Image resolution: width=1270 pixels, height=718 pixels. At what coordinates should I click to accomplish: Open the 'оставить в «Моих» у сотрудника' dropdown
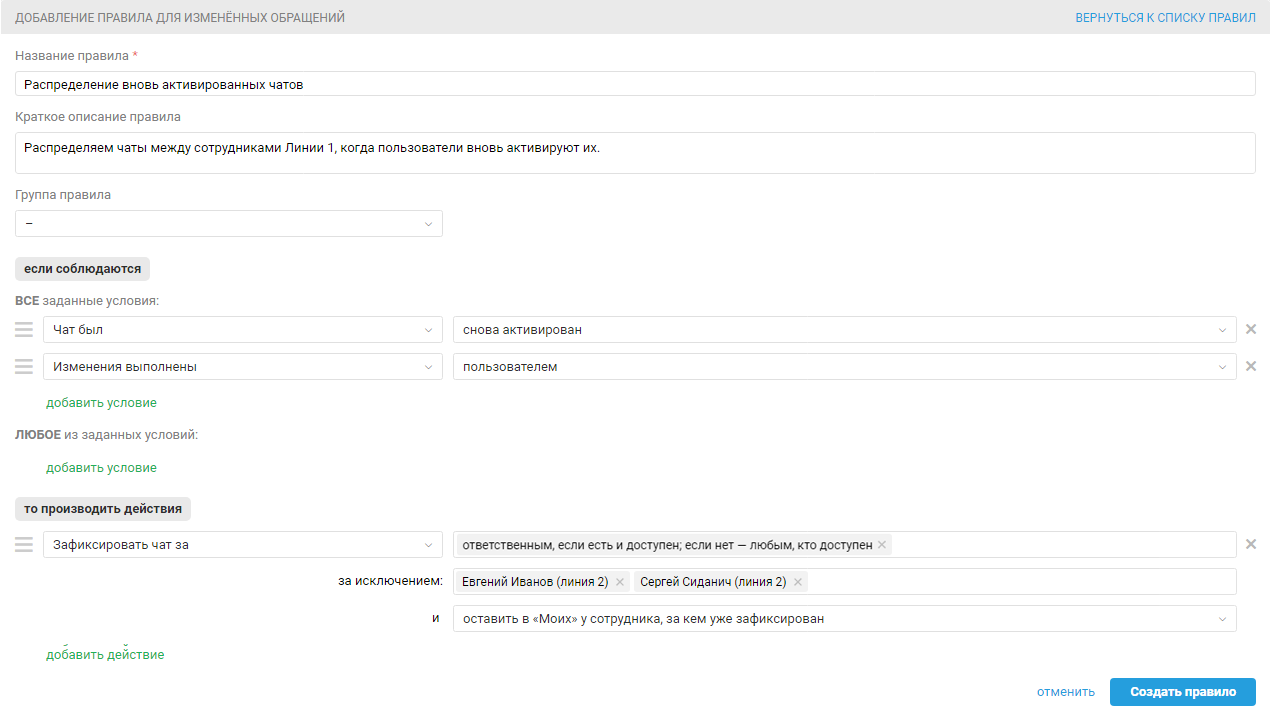845,619
